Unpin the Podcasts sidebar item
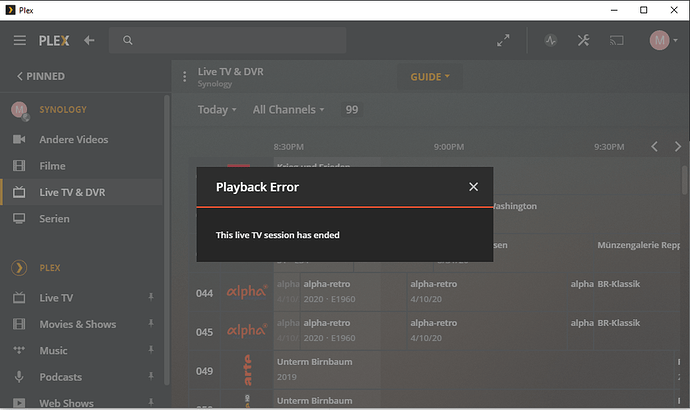This screenshot has height=410, width=690. (x=151, y=376)
